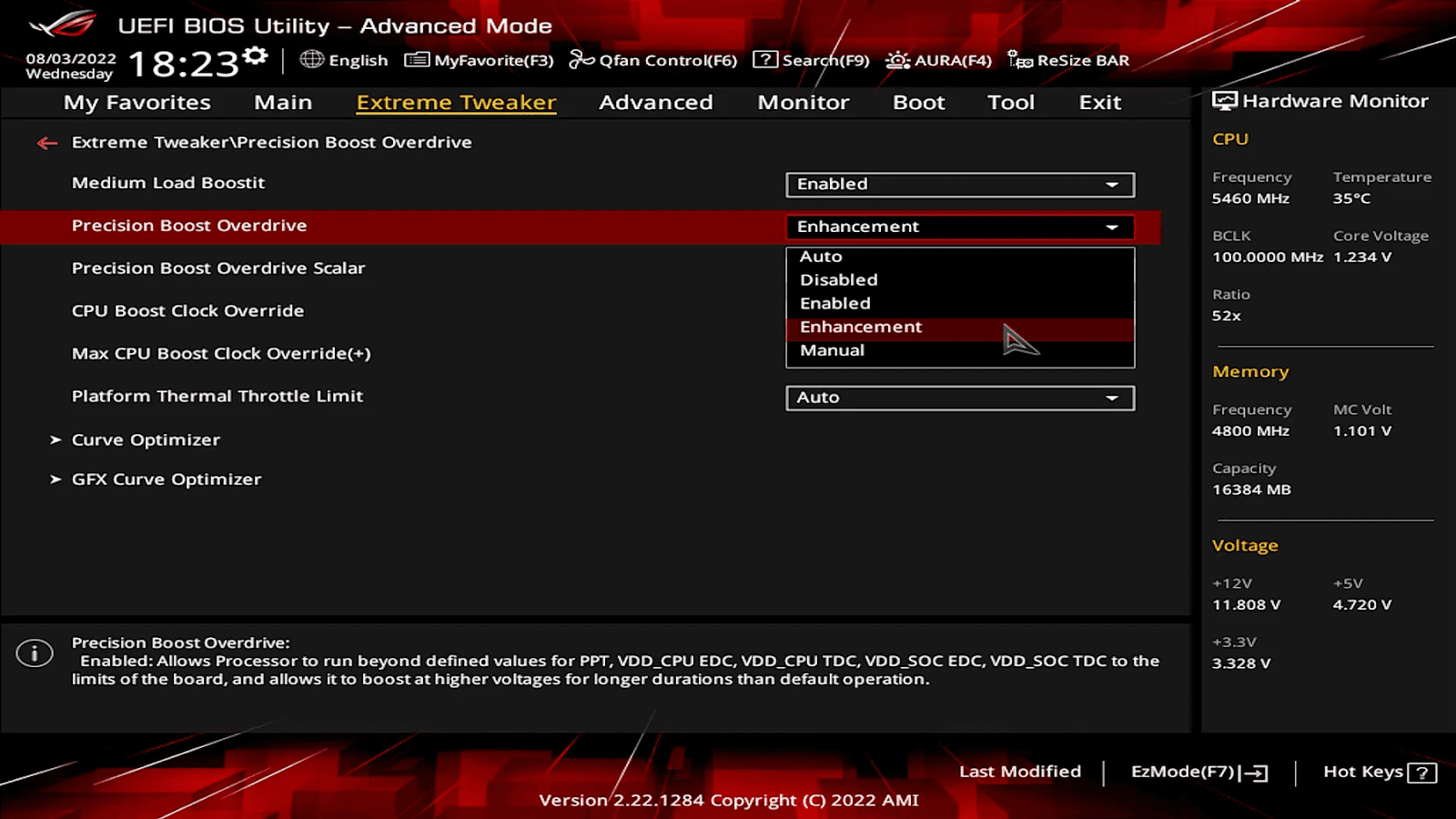The height and width of the screenshot is (819, 1456).
Task: Click the Search question-mark icon
Action: pos(765,60)
